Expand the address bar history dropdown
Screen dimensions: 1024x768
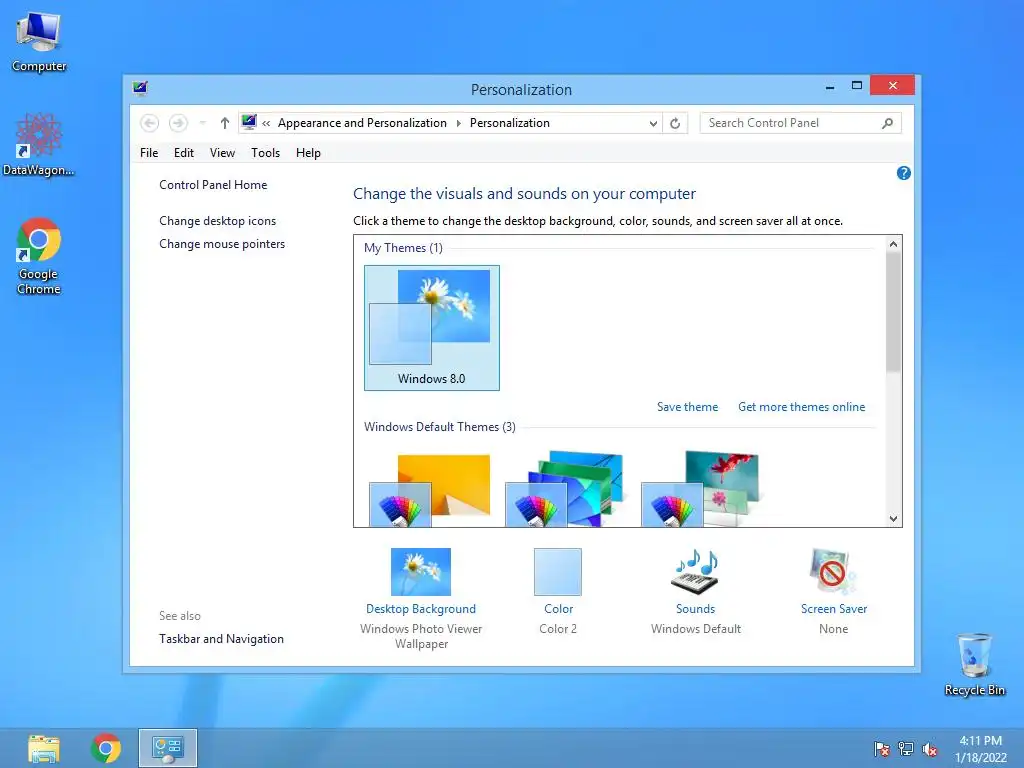653,123
